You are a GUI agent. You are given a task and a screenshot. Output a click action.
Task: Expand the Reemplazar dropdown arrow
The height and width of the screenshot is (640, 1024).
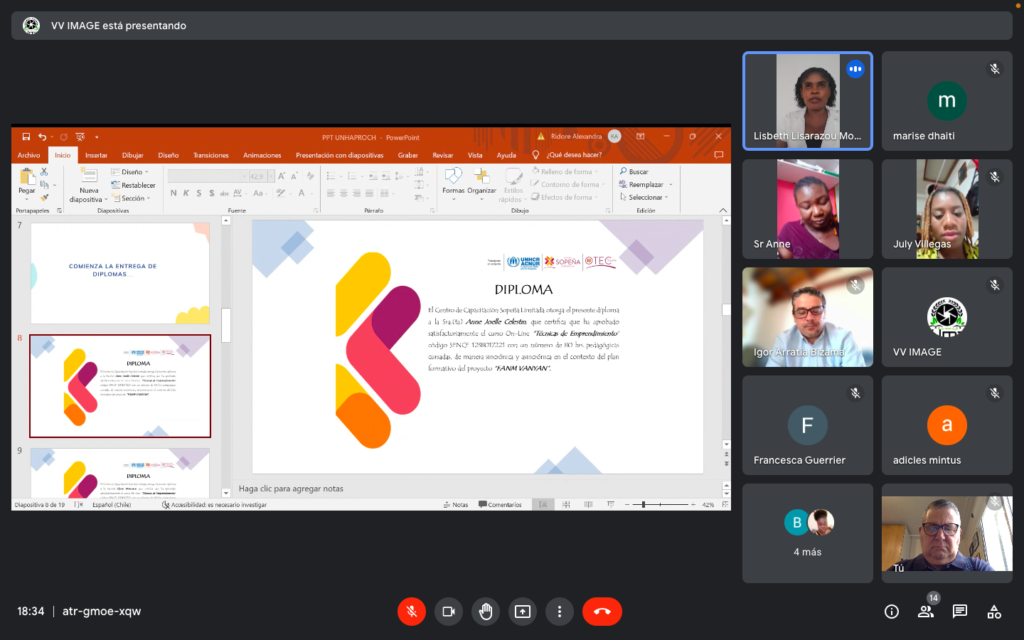(x=669, y=185)
